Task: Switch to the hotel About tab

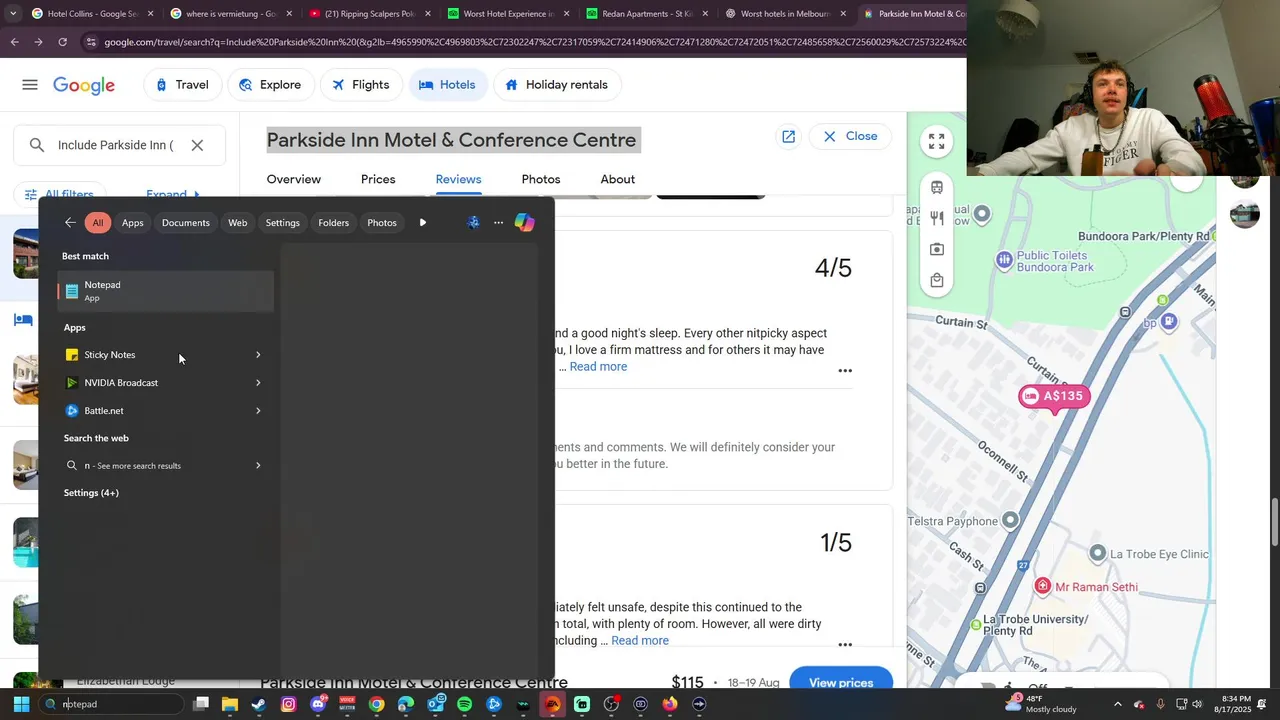Action: click(x=618, y=180)
